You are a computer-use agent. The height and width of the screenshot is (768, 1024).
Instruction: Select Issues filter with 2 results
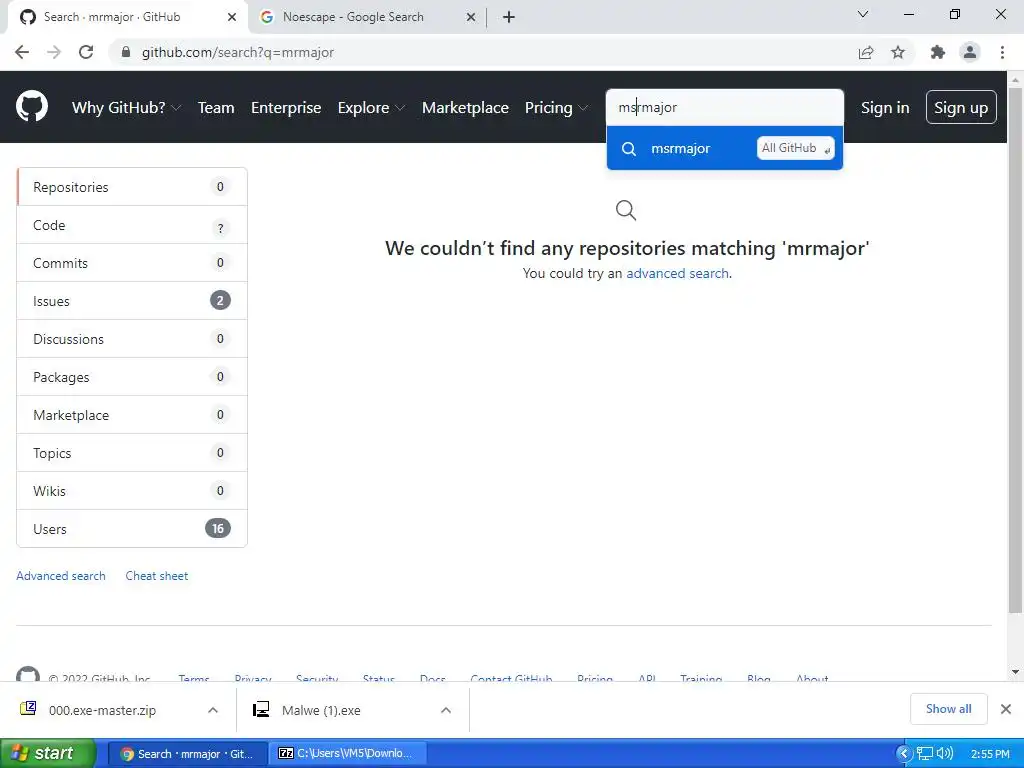[x=132, y=301]
